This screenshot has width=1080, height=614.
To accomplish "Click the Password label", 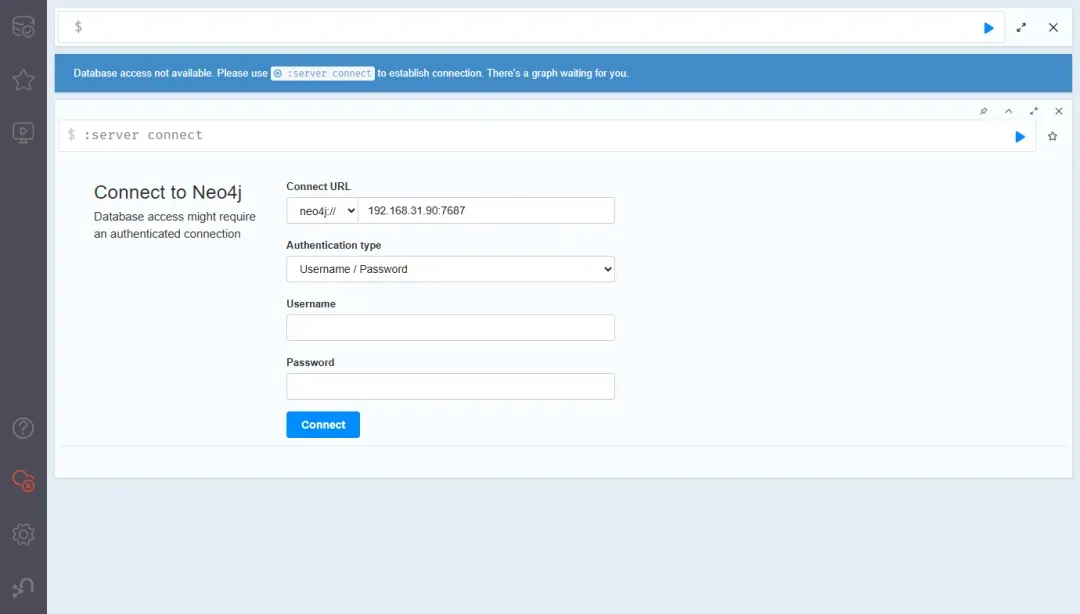I will point(310,362).
